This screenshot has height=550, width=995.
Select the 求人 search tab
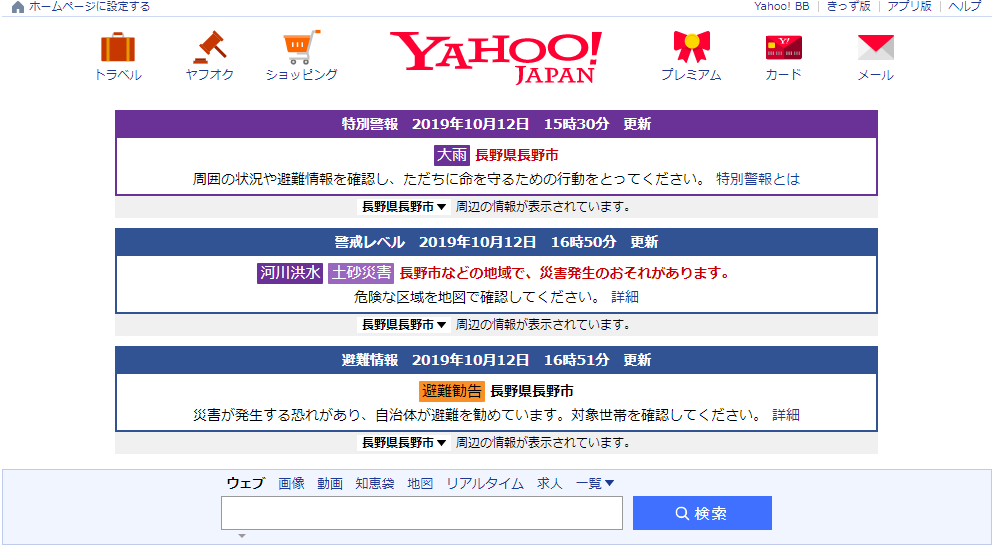[x=550, y=483]
